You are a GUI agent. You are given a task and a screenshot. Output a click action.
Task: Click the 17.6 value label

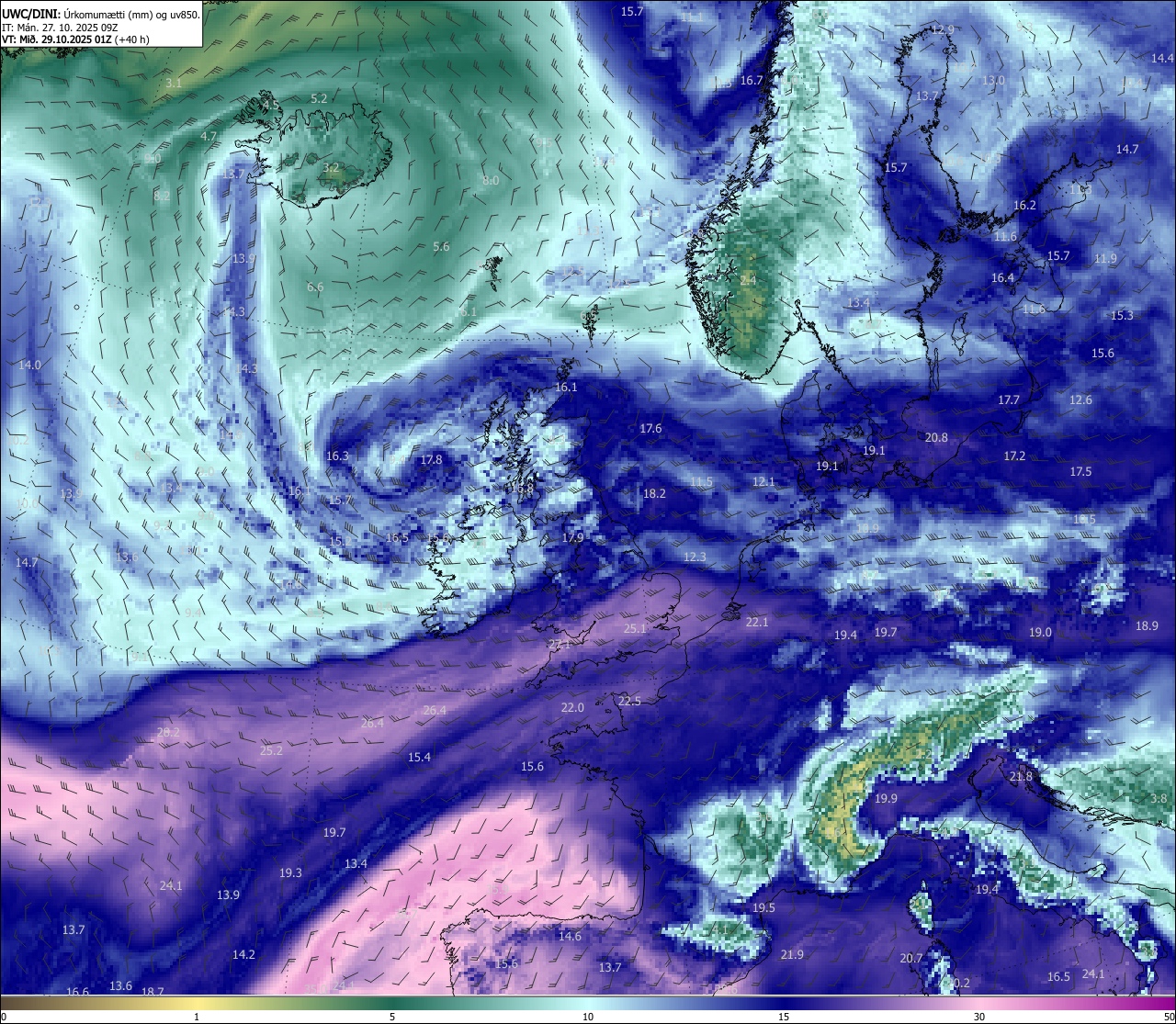point(650,429)
